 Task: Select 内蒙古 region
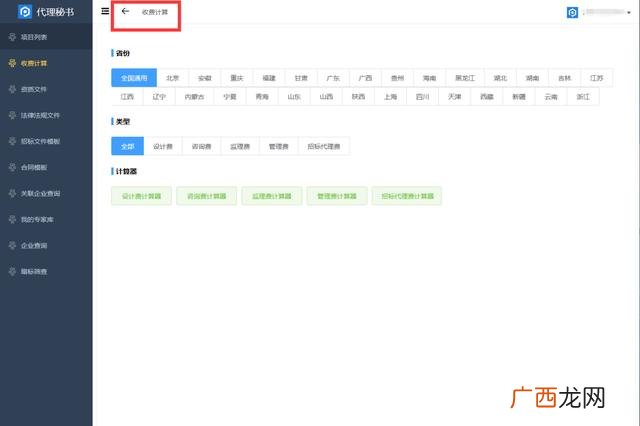click(194, 97)
